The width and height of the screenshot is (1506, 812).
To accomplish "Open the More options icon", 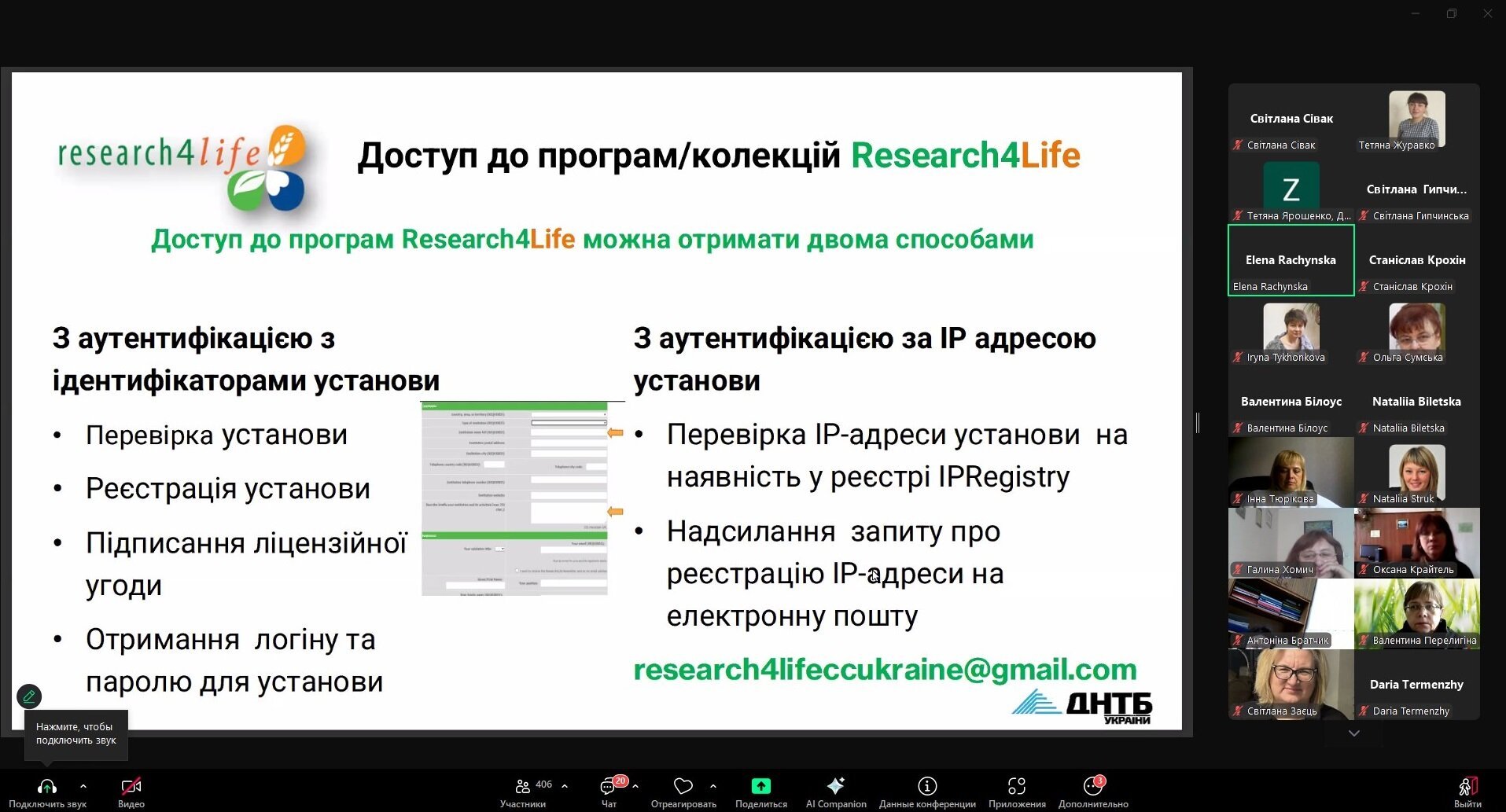I will (1092, 786).
